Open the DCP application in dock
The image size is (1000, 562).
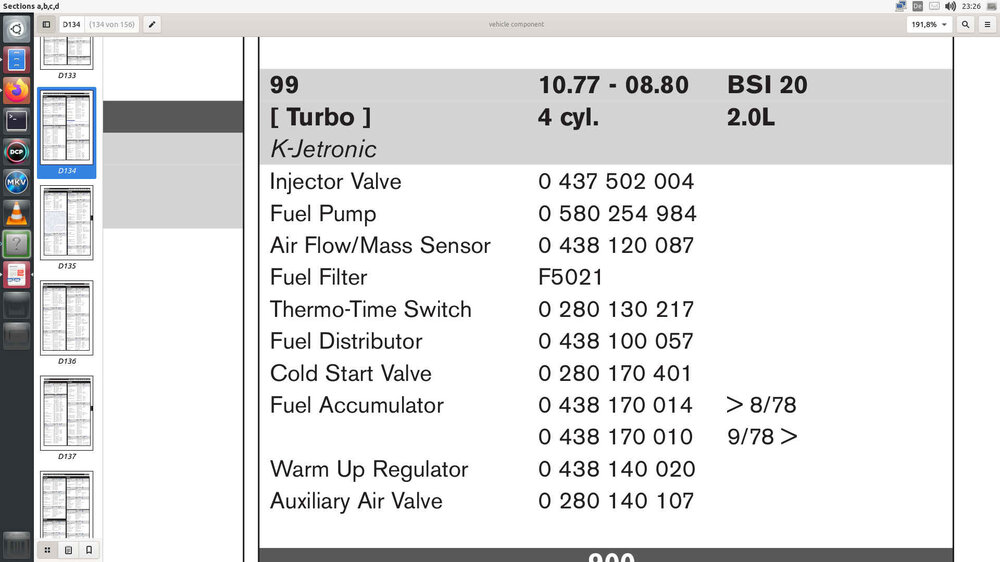(x=17, y=152)
